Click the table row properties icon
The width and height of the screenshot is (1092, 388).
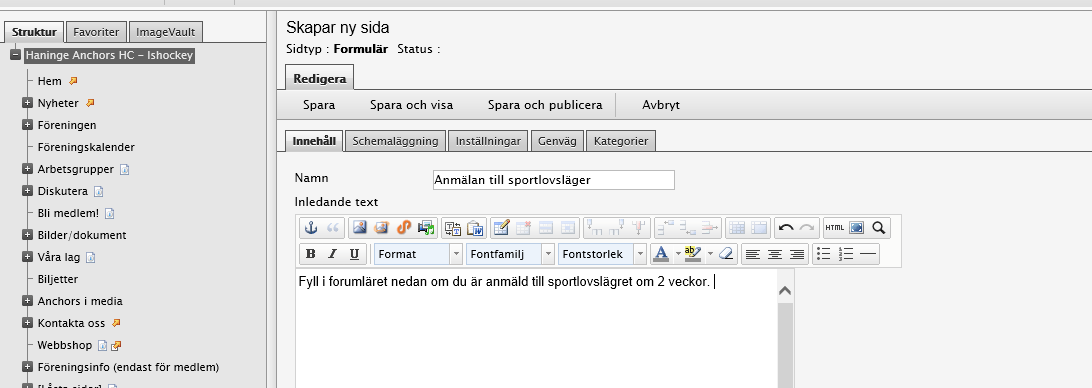pyautogui.click(x=545, y=228)
